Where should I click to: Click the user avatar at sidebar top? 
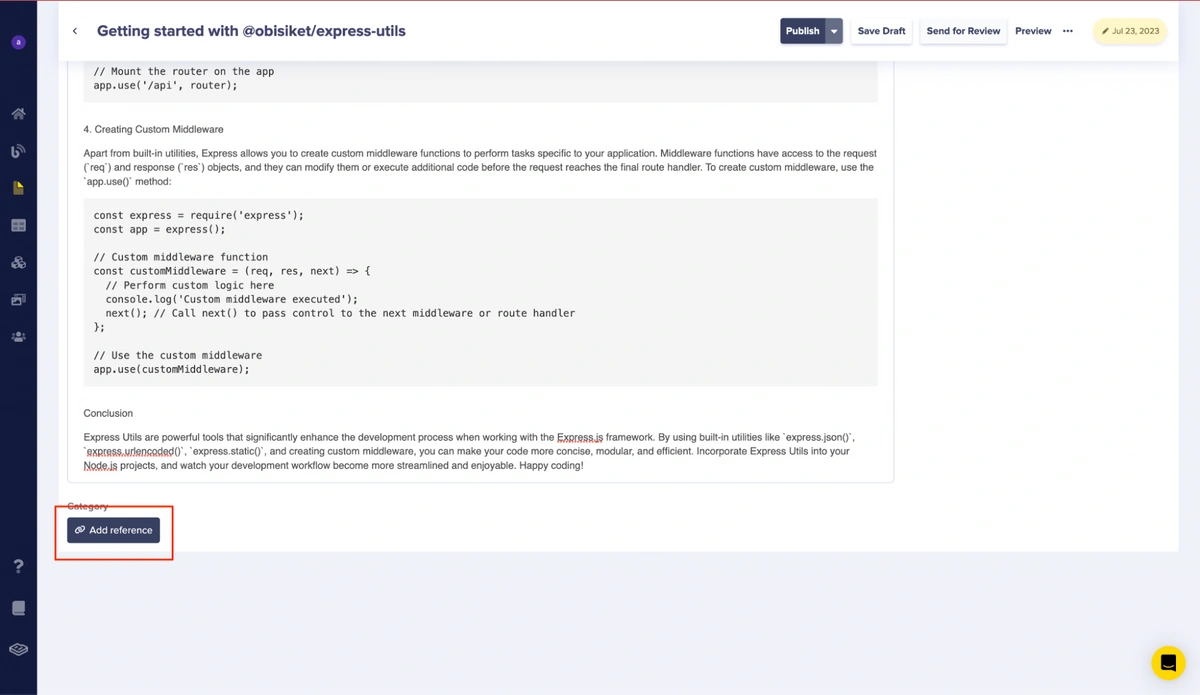point(18,43)
